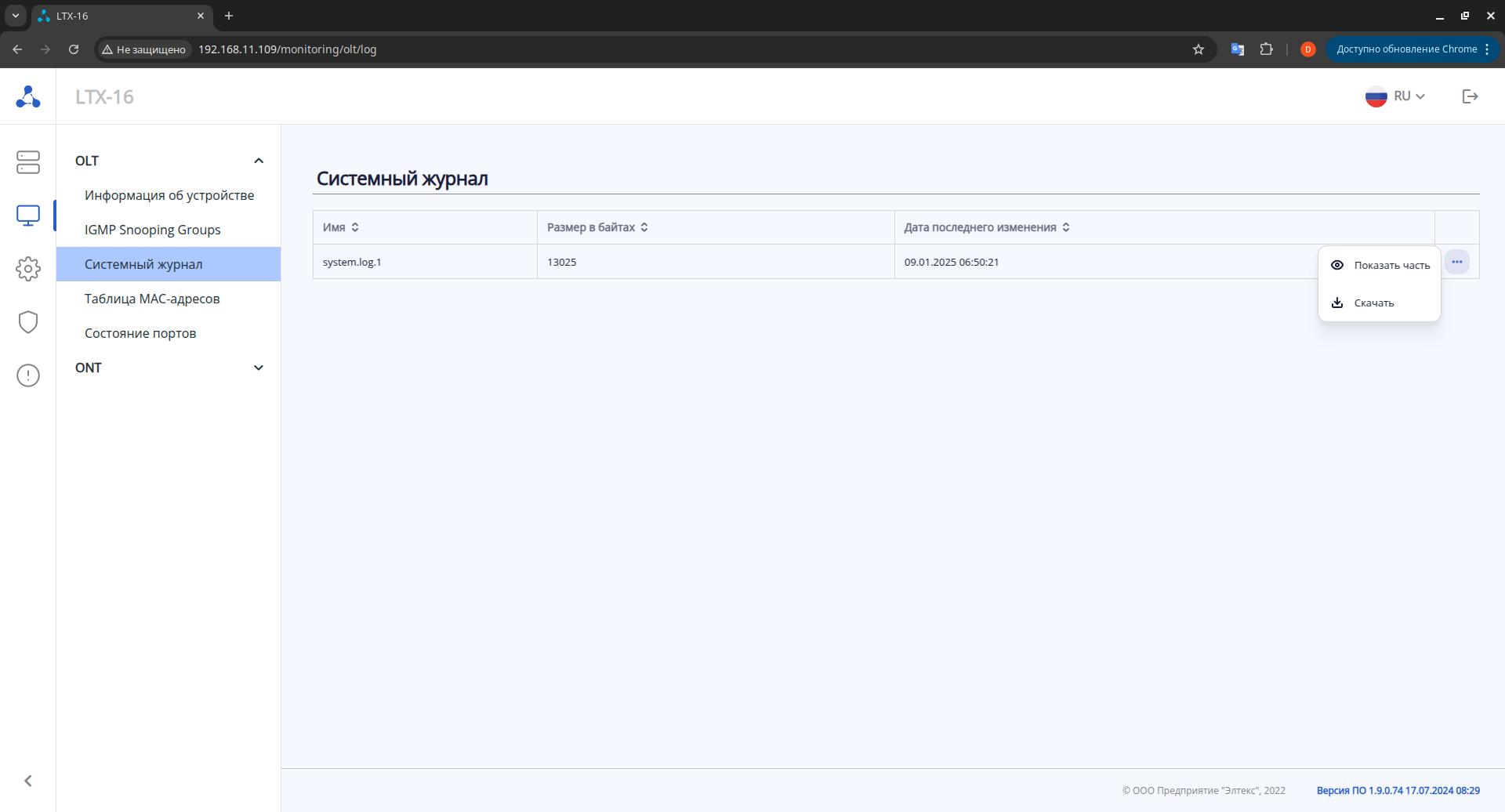The height and width of the screenshot is (812, 1505).
Task: Open the security shield sidebar icon
Action: (x=28, y=322)
